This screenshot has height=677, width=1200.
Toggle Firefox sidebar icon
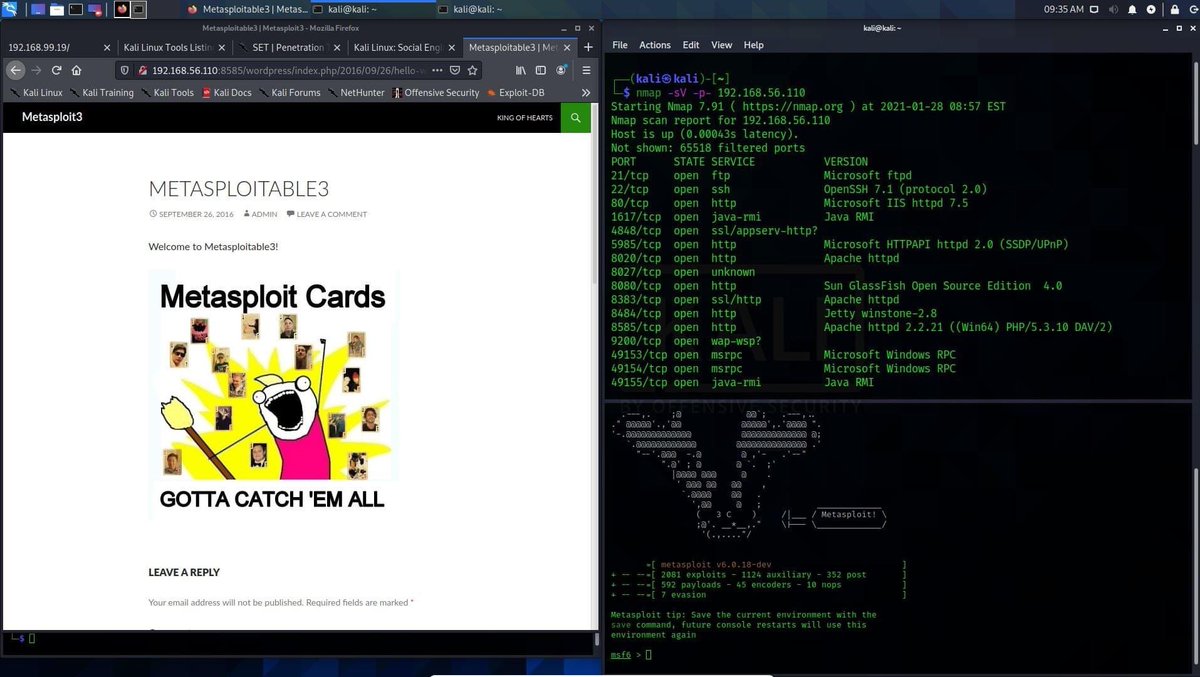(541, 70)
